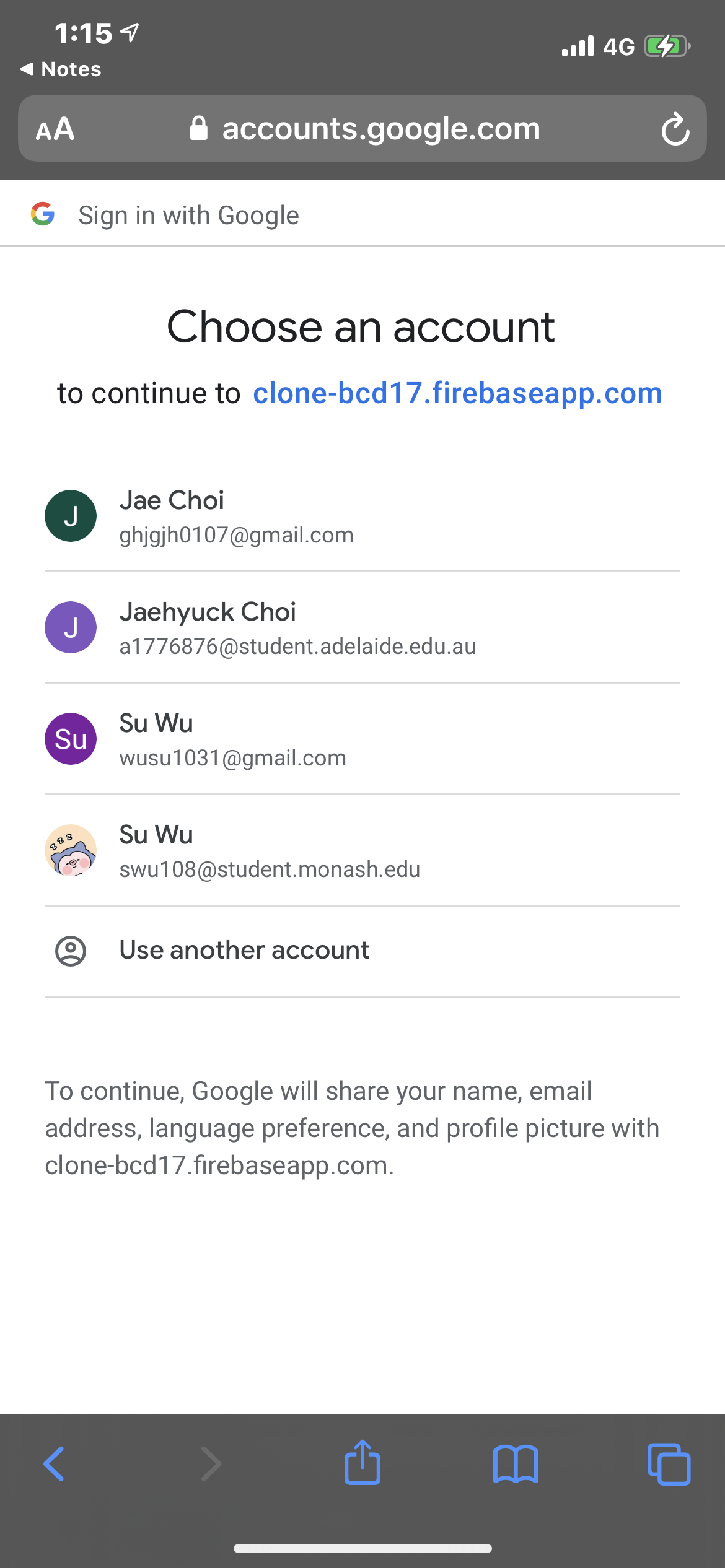Select Use another account
Image resolution: width=725 pixels, height=1568 pixels.
244,949
